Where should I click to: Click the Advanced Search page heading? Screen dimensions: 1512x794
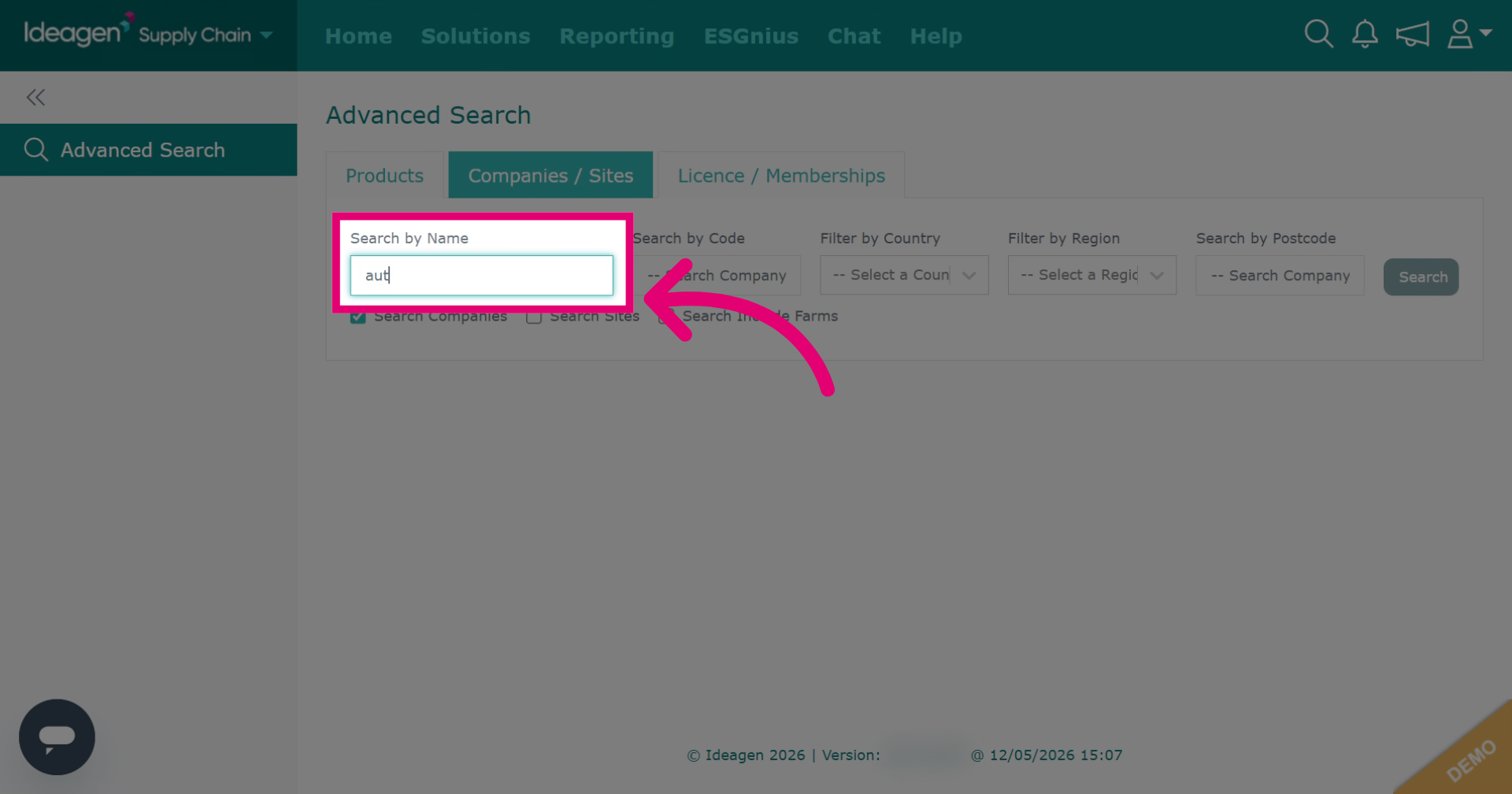(428, 115)
